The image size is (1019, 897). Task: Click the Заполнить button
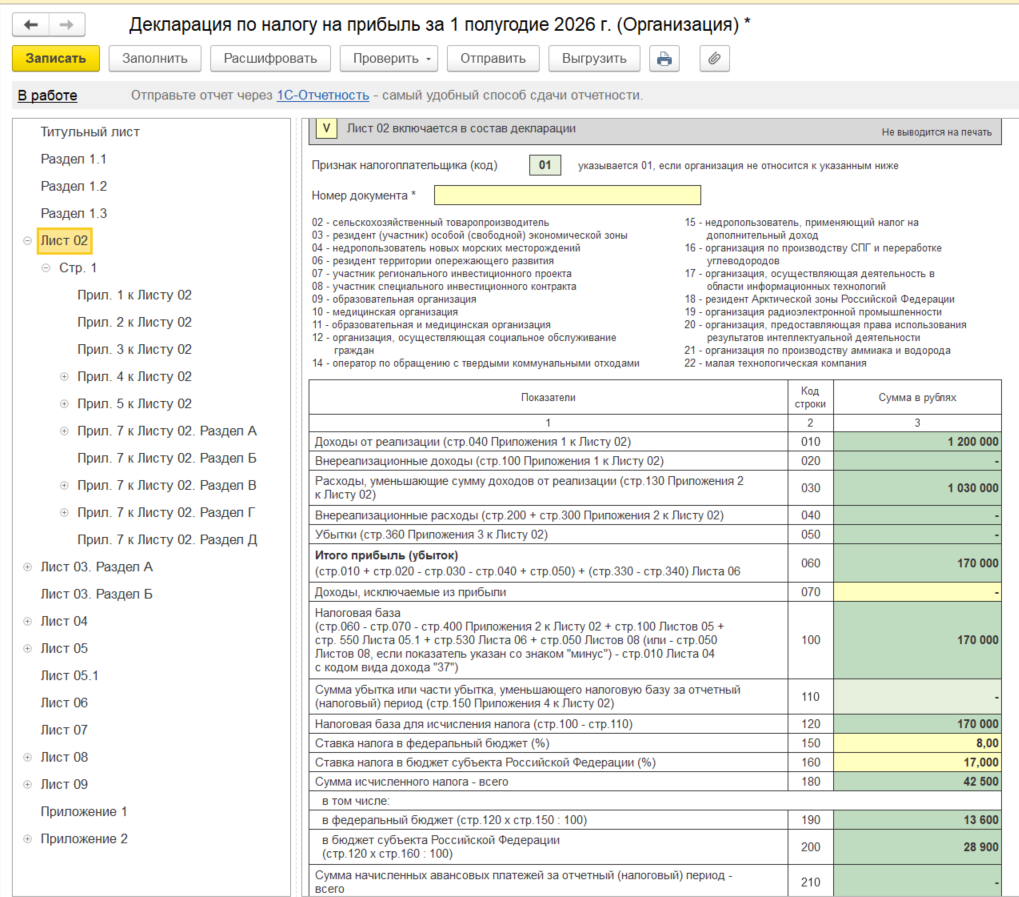[155, 58]
